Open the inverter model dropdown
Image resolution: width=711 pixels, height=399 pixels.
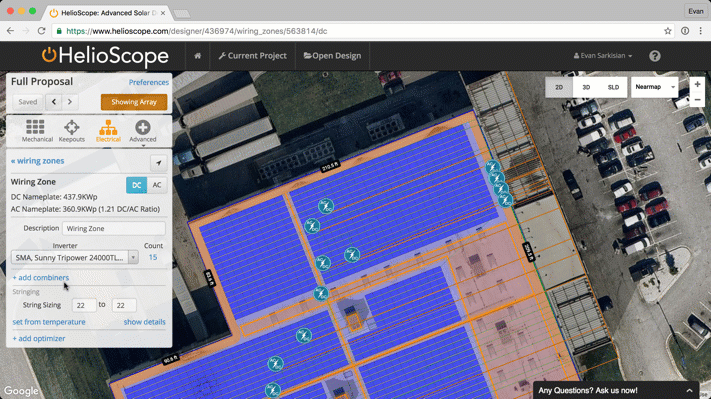pos(75,258)
